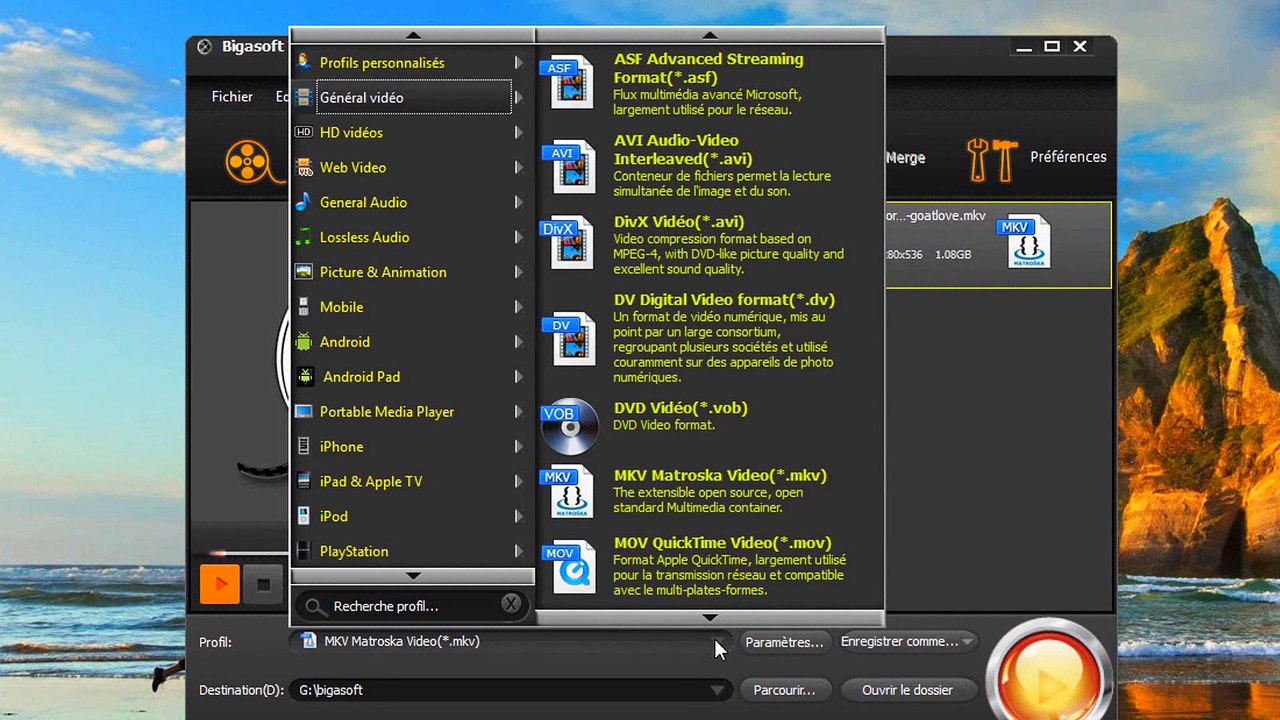Open the Profil dropdown arrow
Screen dimensions: 1280x720
(718, 641)
